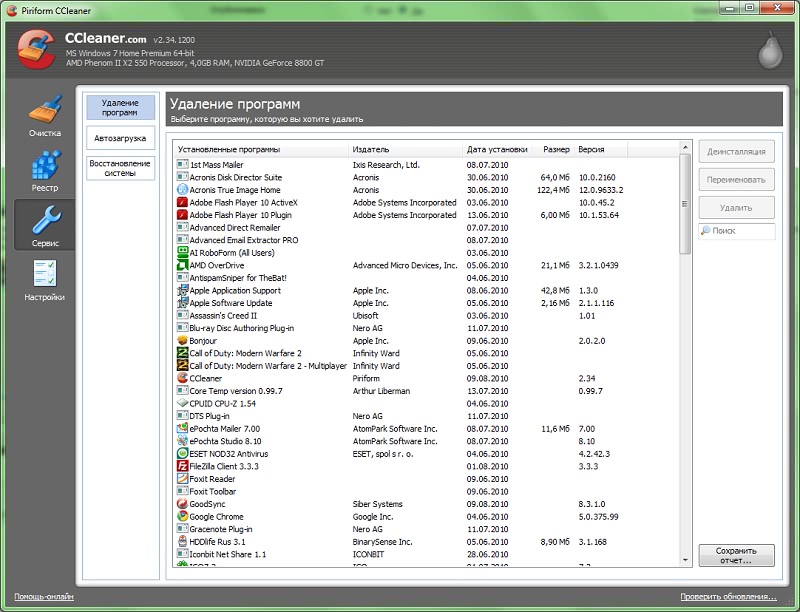Click the 64,0 Мб size value
The image size is (800, 612).
pyautogui.click(x=555, y=177)
